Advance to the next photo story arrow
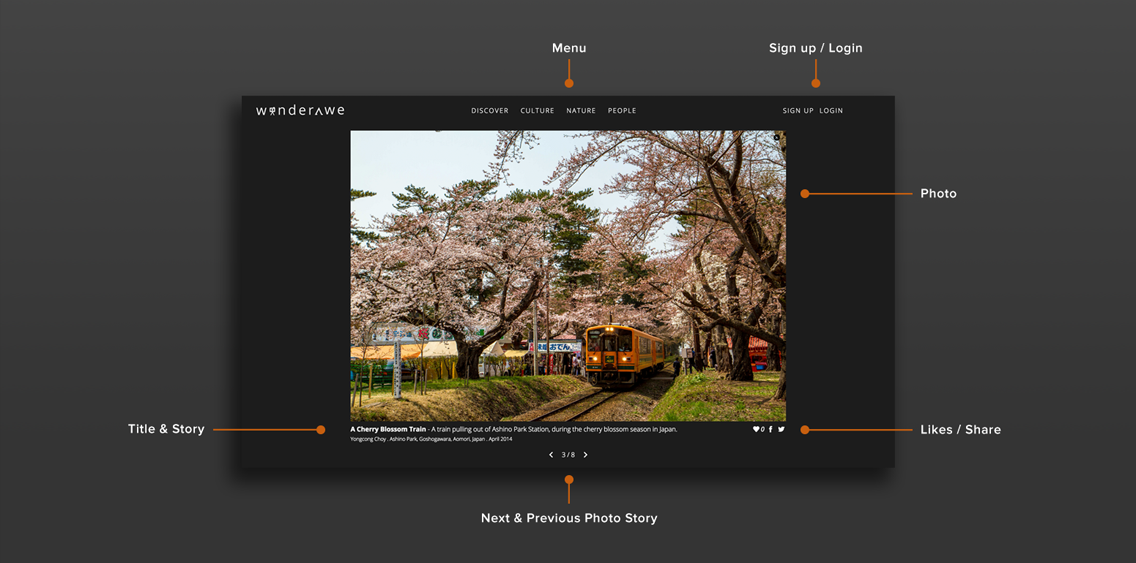1136x563 pixels. click(x=585, y=455)
